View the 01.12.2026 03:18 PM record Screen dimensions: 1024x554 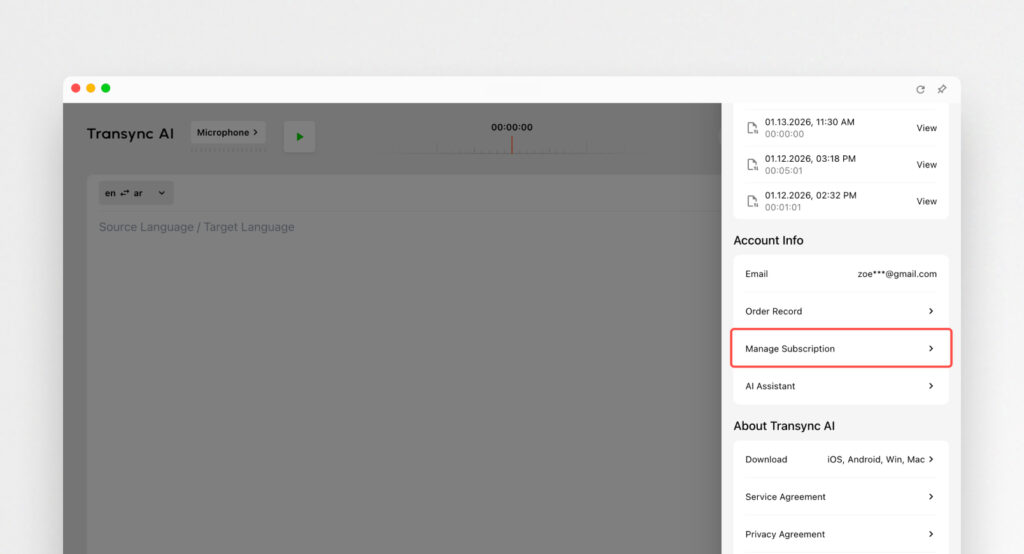[x=926, y=165]
